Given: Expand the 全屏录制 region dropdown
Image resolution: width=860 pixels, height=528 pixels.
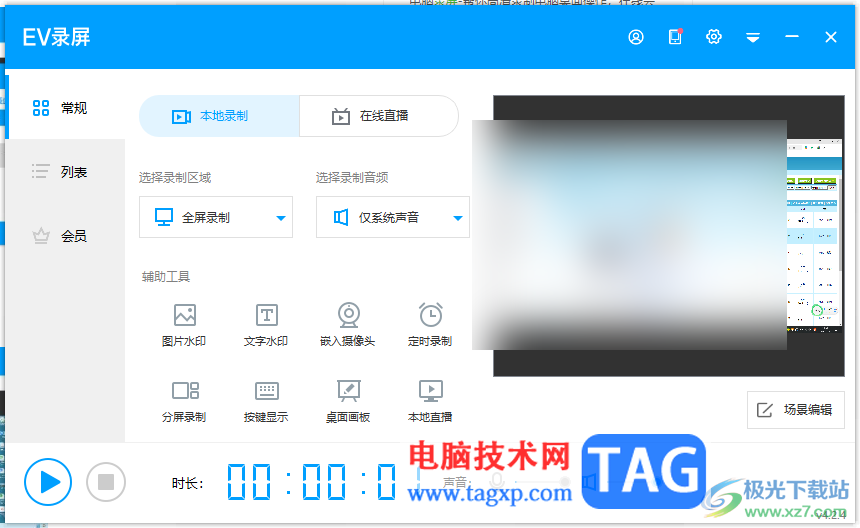Looking at the screenshot, I should [216, 217].
